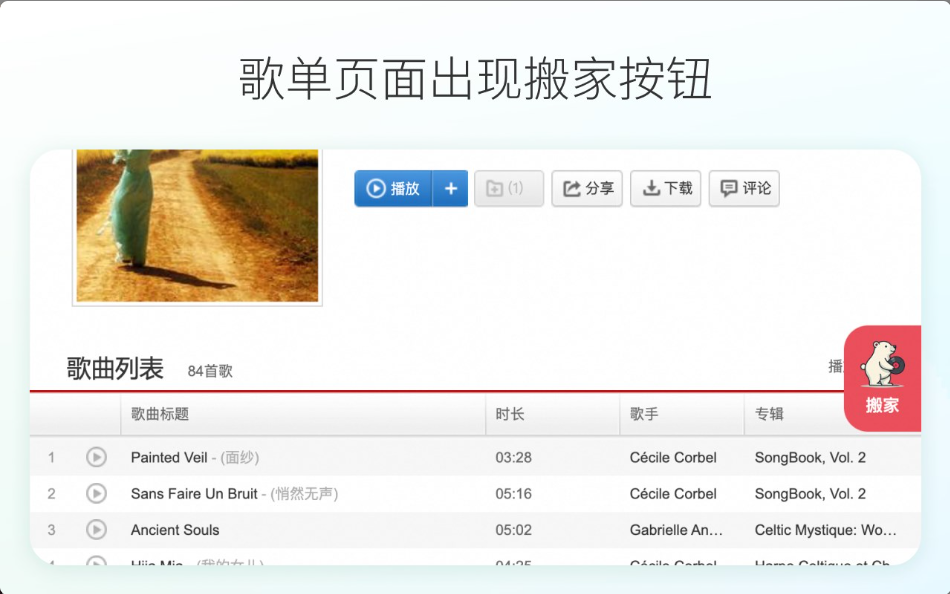Open the SongBook, Vol. 2 album link
This screenshot has width=950, height=594.
812,457
